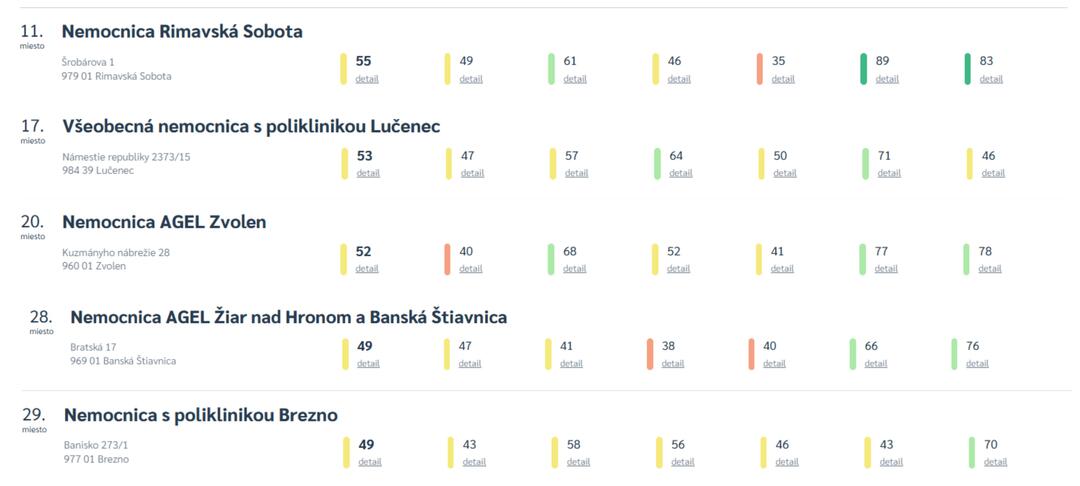This screenshot has width=1080, height=486.
Task: Click detail under Žiar nad Hronom score 38
Action: 673,364
